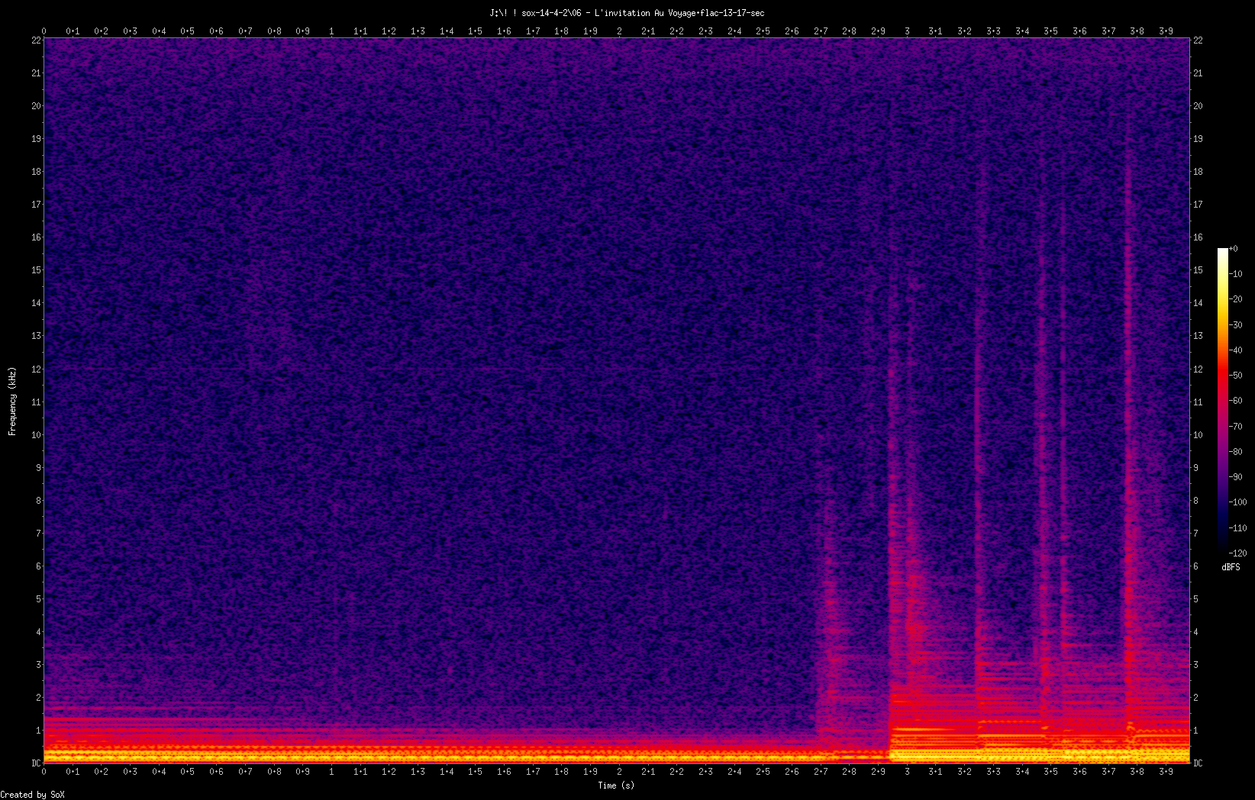Viewport: 1255px width, 800px height.
Task: Select the "-120" mark on the dBFS scale
Action: click(x=1239, y=551)
